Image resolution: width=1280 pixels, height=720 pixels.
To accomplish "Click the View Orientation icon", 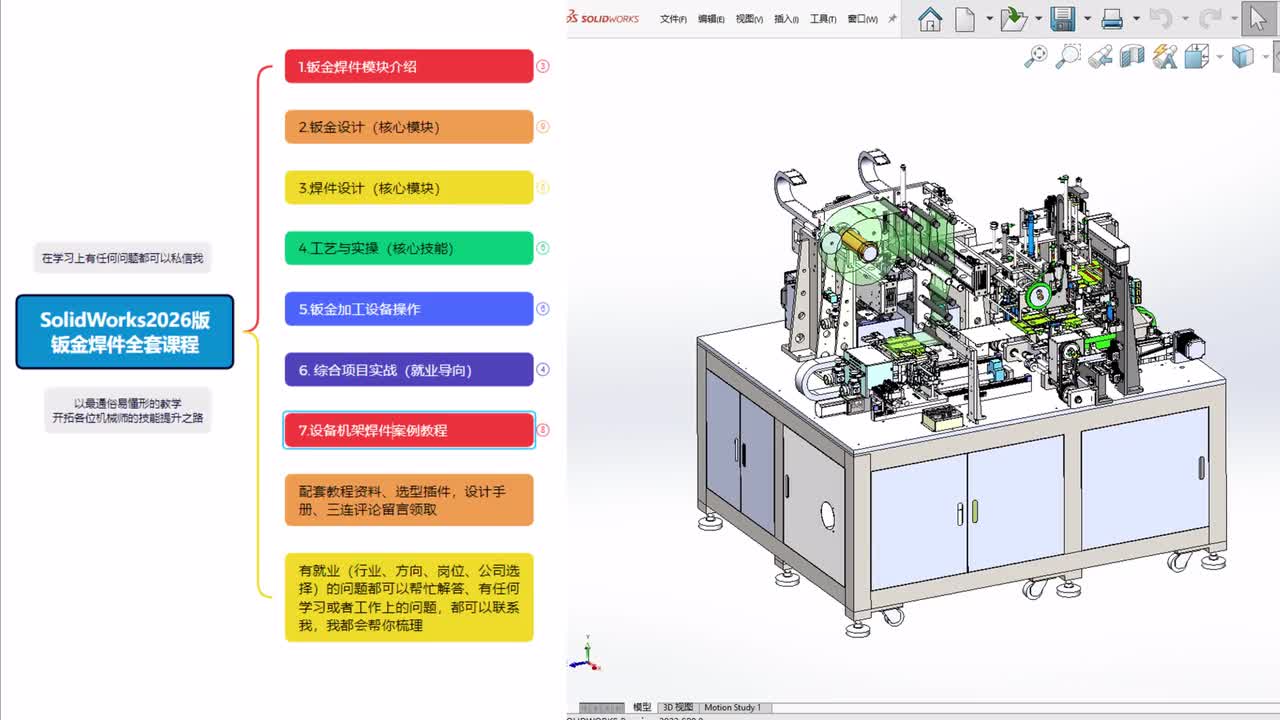I will pyautogui.click(x=1196, y=56).
